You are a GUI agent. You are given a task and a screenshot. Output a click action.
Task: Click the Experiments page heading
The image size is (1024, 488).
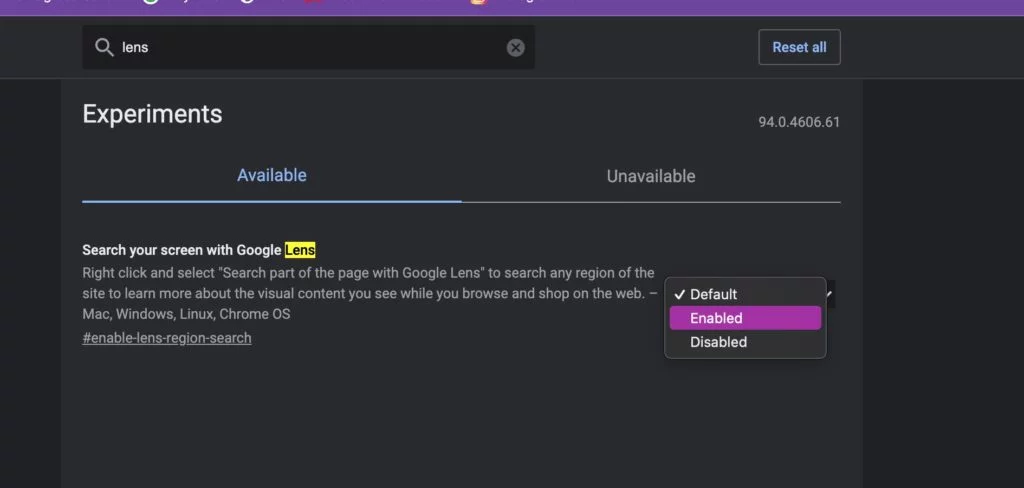click(152, 114)
